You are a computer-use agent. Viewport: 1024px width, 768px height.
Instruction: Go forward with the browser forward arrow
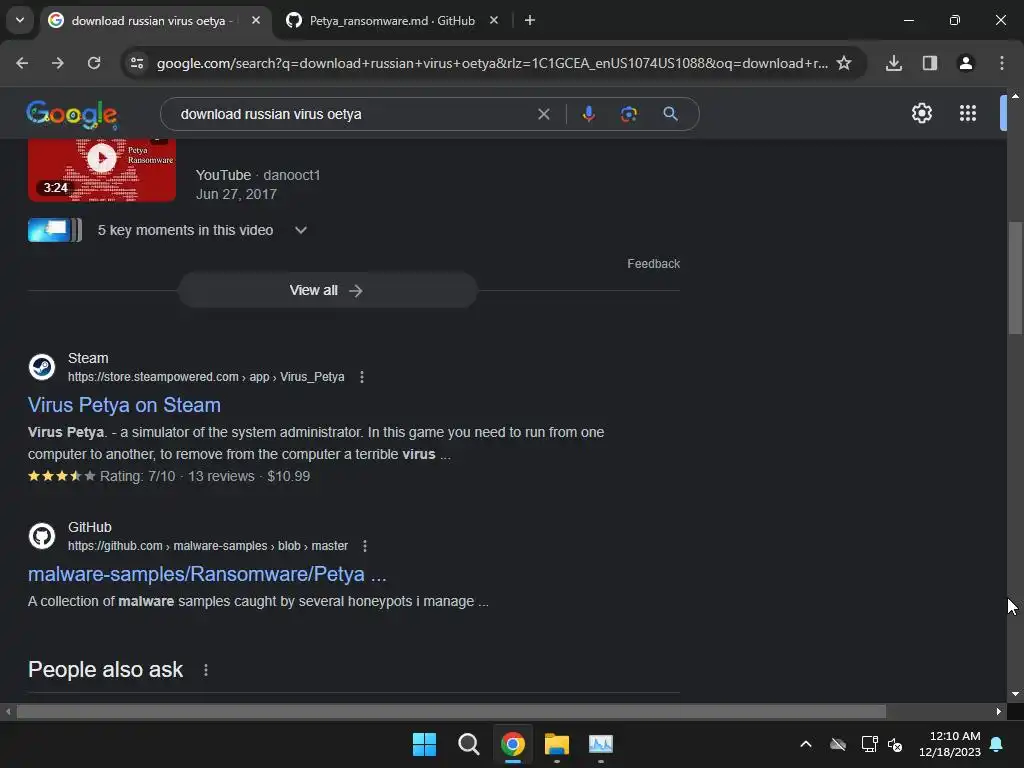point(58,63)
